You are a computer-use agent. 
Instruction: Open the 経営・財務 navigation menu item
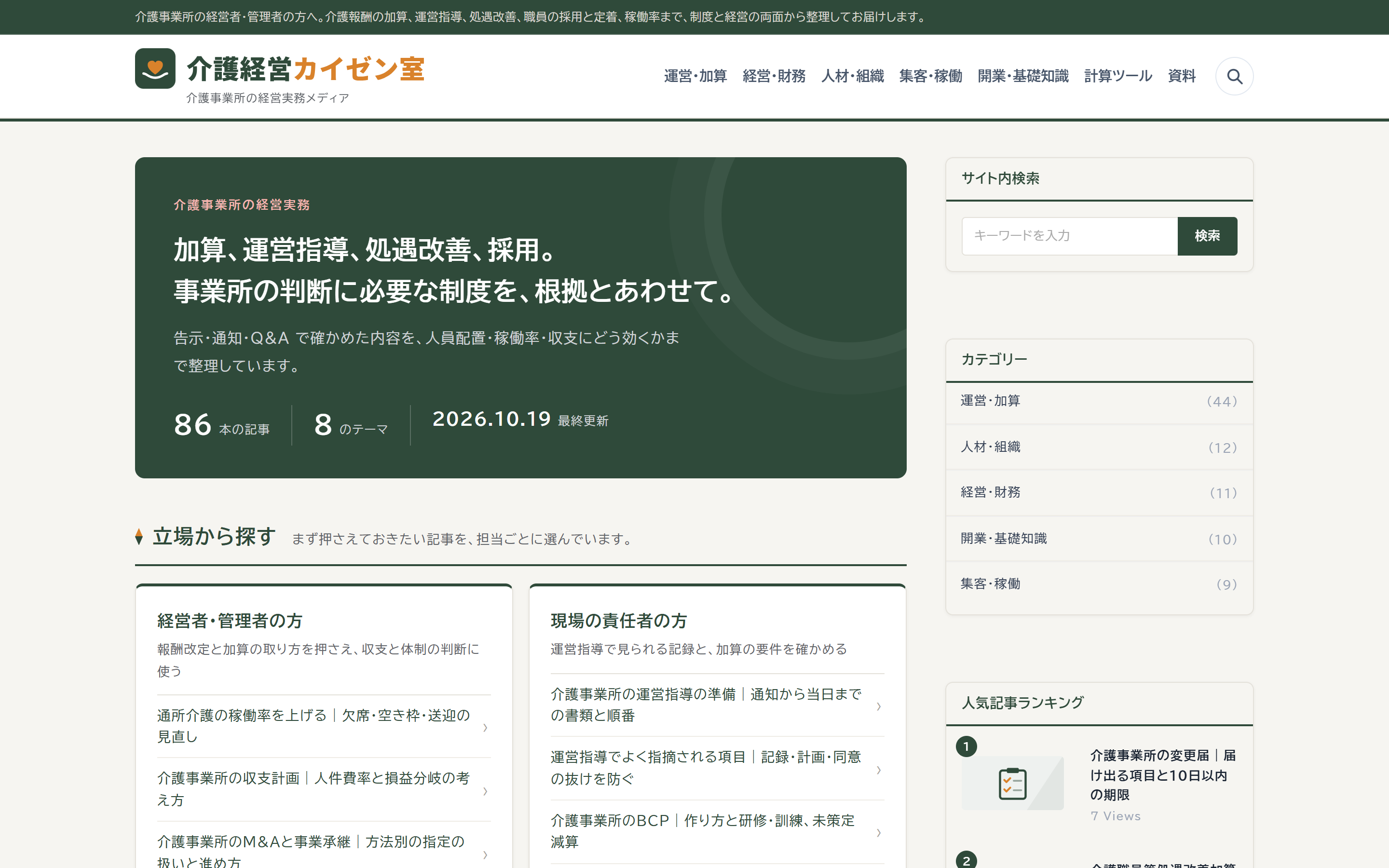tap(774, 76)
